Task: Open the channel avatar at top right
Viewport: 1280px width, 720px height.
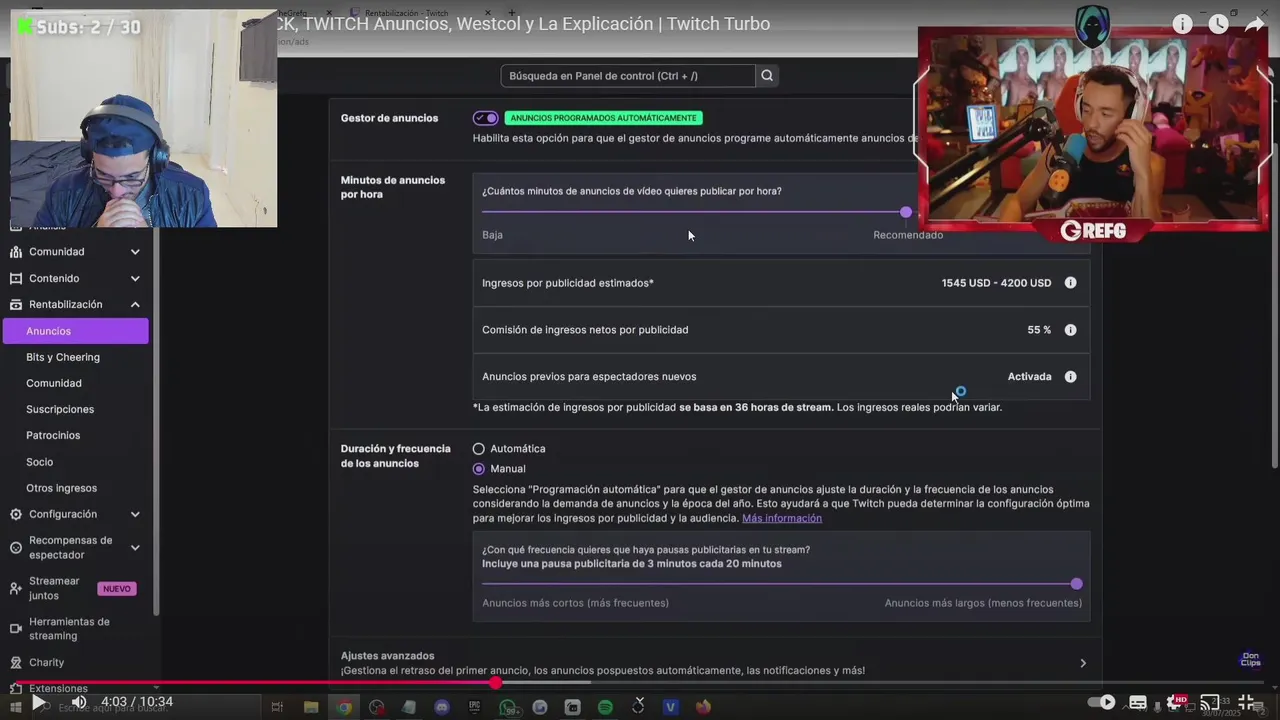Action: click(1092, 26)
